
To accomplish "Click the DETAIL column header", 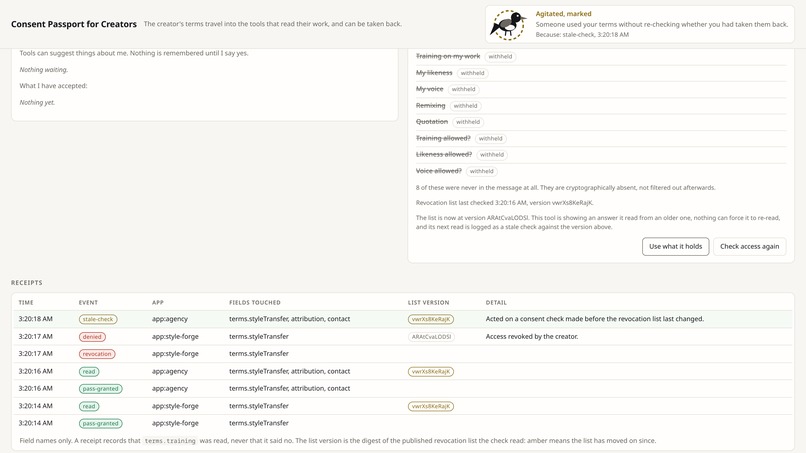I will [496, 302].
